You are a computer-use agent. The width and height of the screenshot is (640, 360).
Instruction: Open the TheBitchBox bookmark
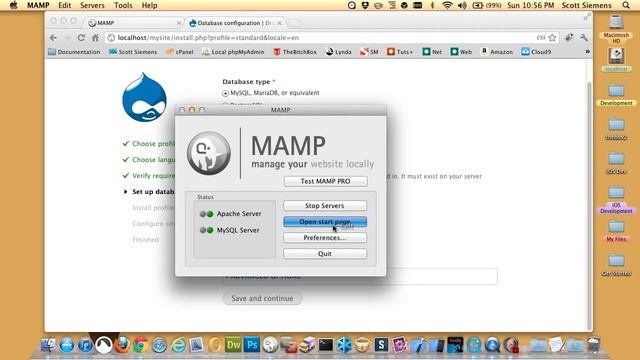click(x=295, y=52)
